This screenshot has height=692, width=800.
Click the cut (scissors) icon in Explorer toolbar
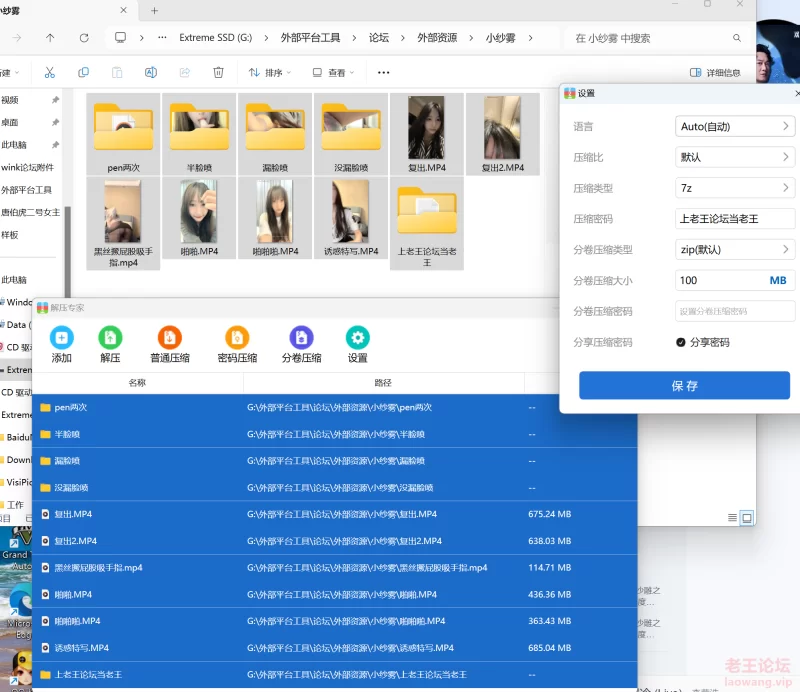pyautogui.click(x=50, y=73)
